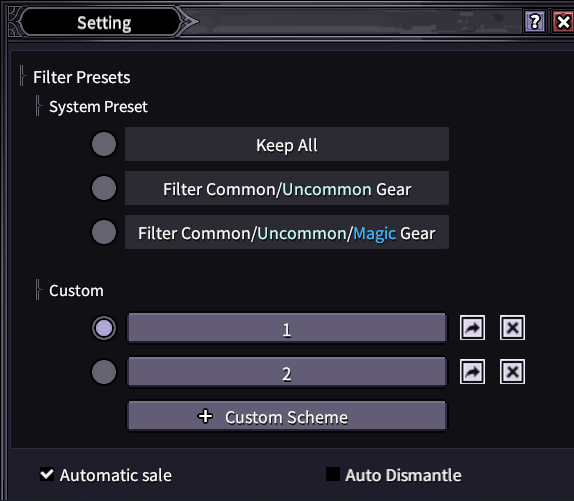Image resolution: width=574 pixels, height=501 pixels.
Task: Select Filter Common/Uncommon/Magic Gear radio button
Action: pos(104,232)
